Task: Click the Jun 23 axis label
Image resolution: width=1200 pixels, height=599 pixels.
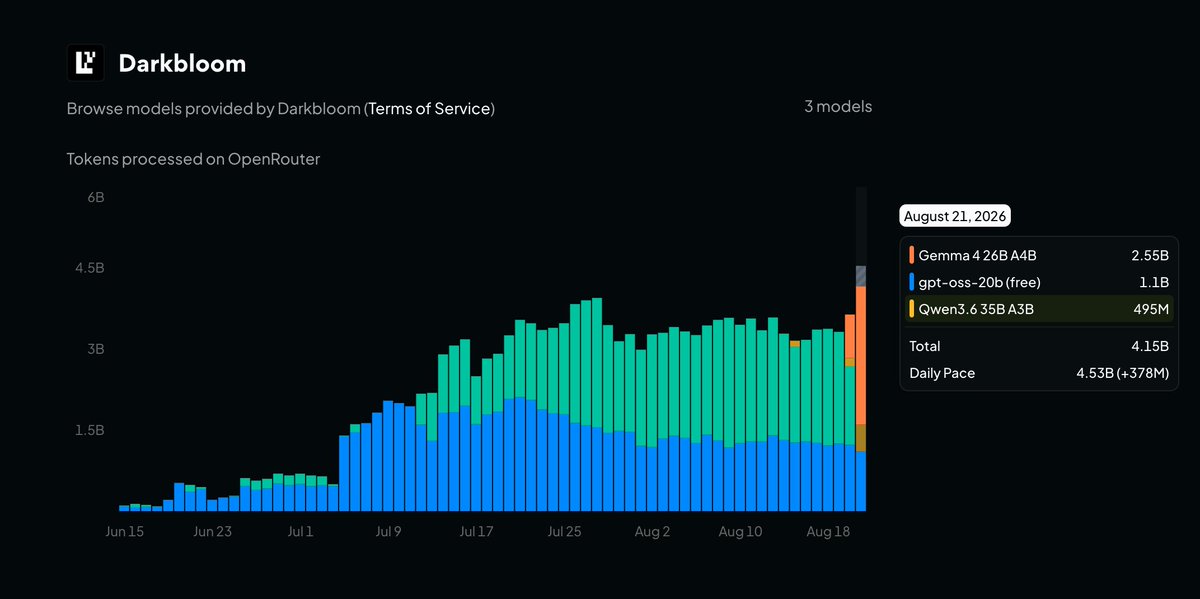Action: pos(212,532)
